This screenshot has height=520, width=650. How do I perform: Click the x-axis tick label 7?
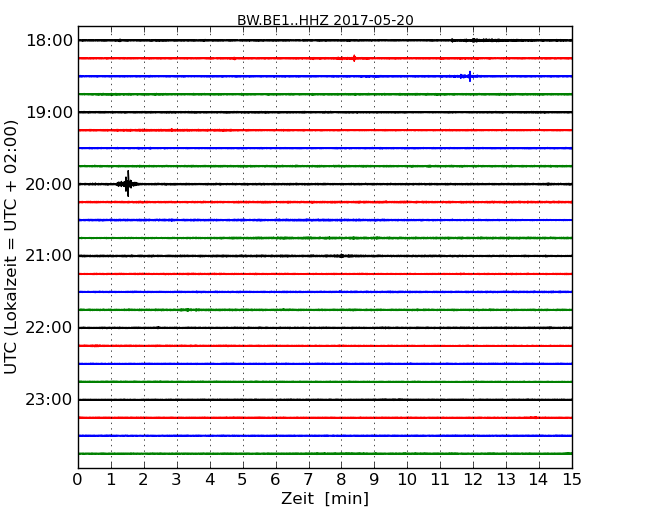[308, 480]
